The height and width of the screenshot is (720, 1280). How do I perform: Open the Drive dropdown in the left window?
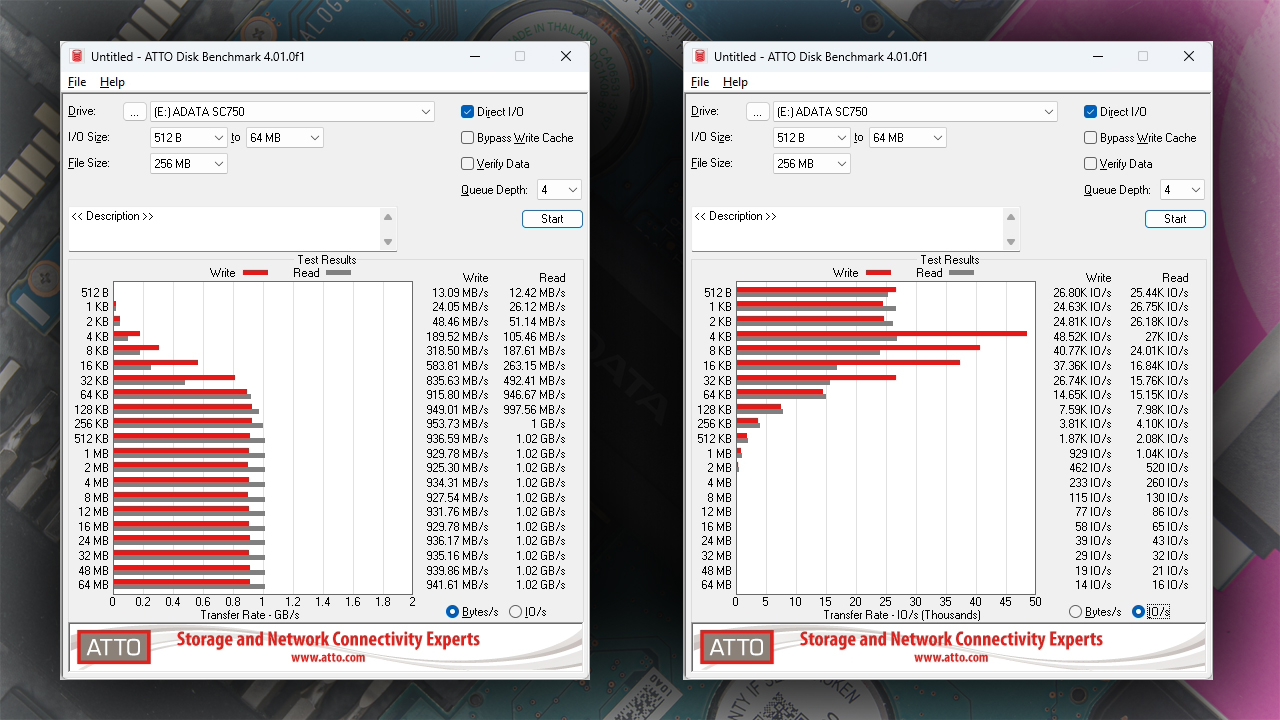(292, 112)
